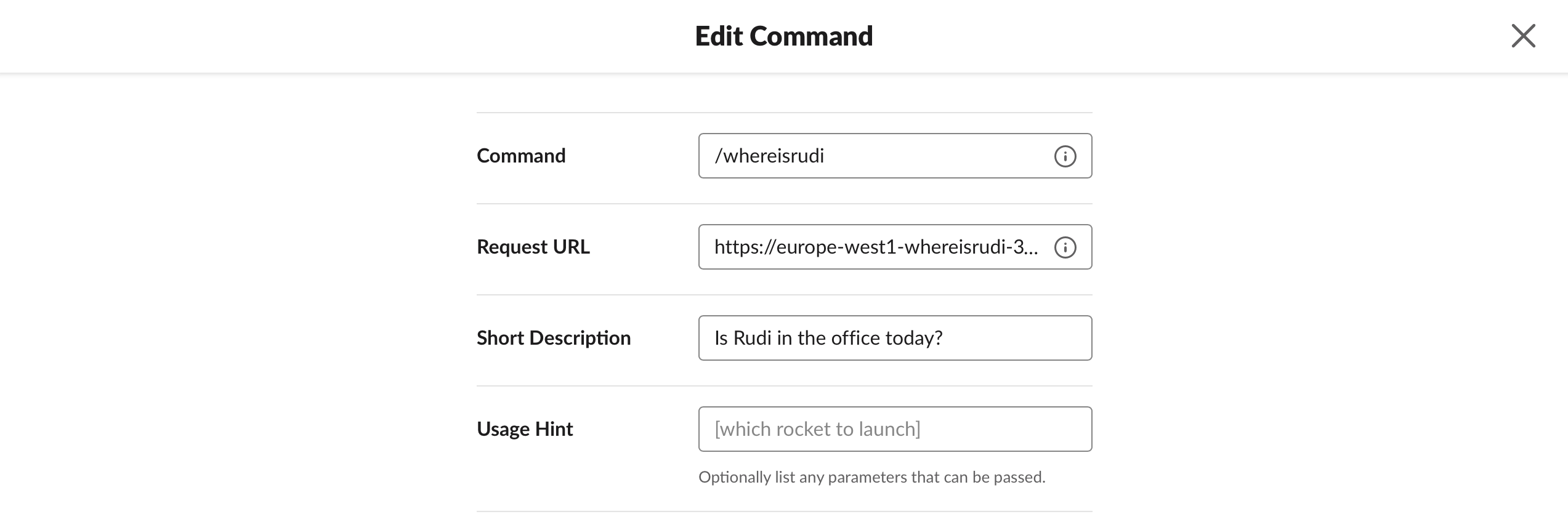Click the "Request URL" field label
The height and width of the screenshot is (522, 1568).
point(533,247)
